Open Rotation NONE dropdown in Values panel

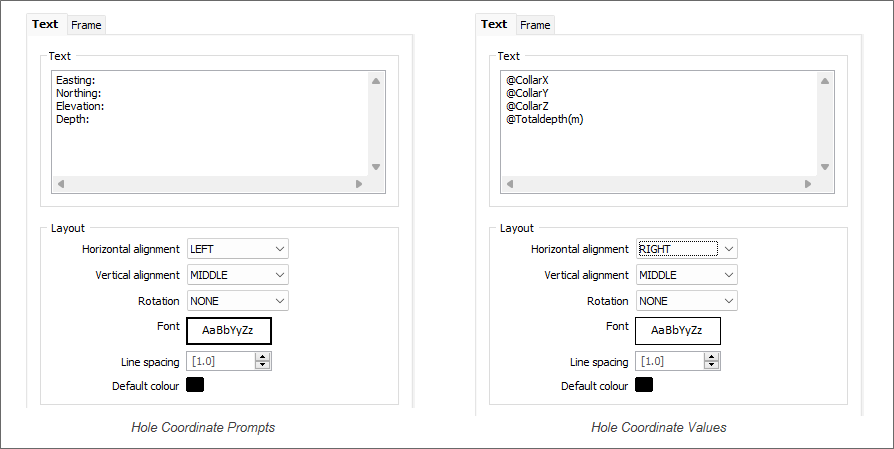tap(686, 301)
